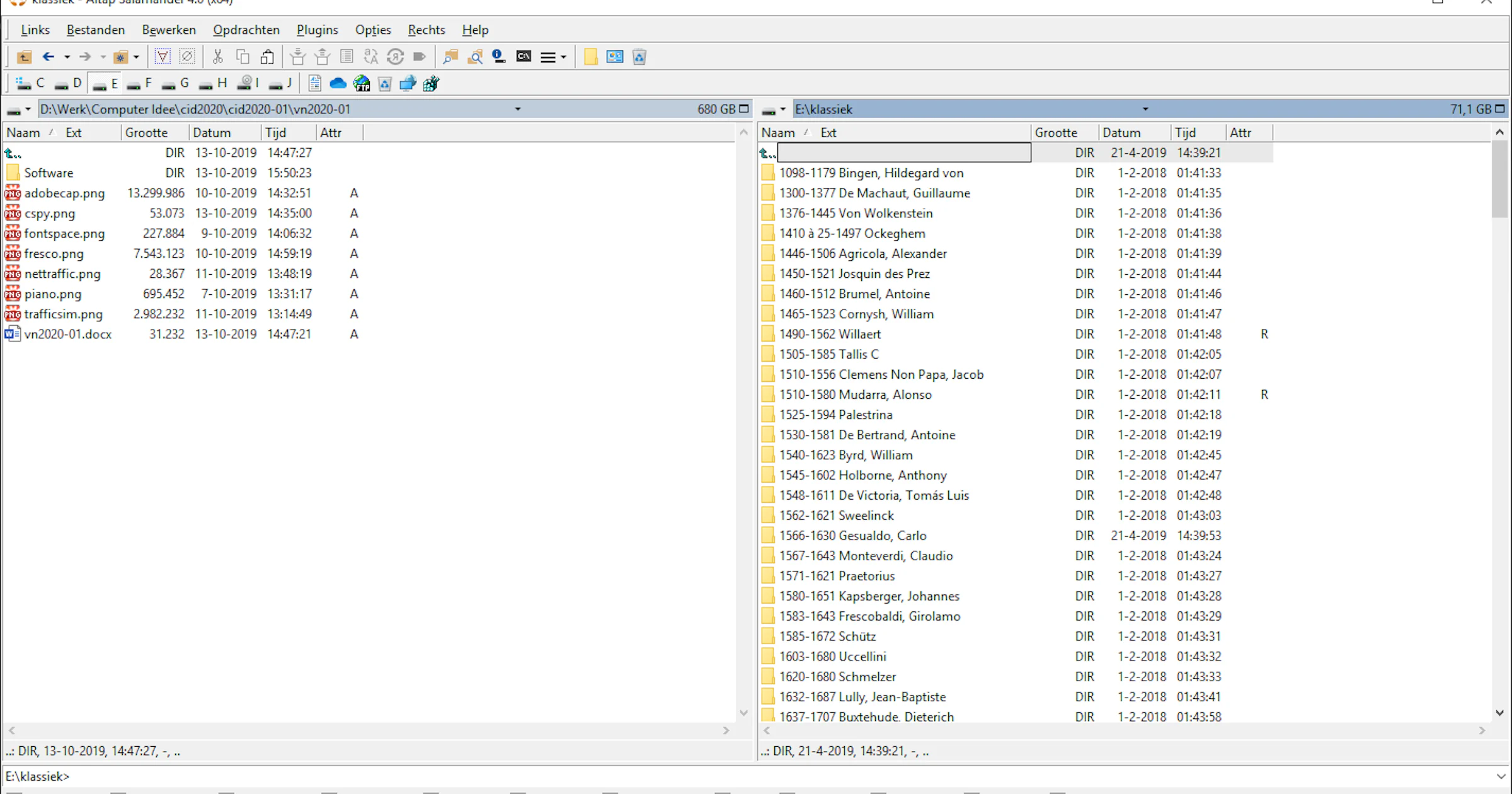This screenshot has height=794, width=1512.
Task: Open the Plugins menu
Action: click(317, 30)
